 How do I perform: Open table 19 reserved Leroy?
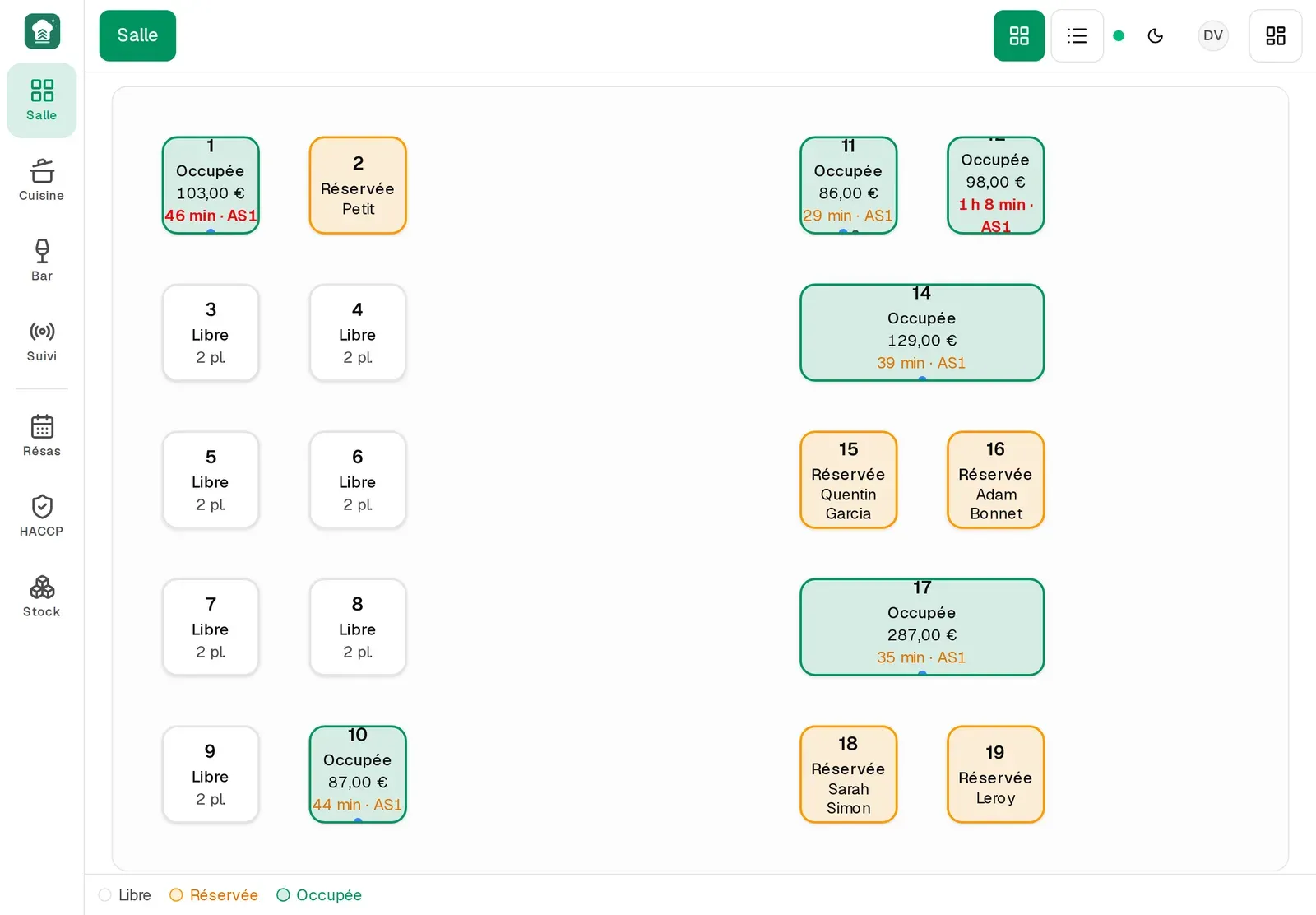pos(996,774)
